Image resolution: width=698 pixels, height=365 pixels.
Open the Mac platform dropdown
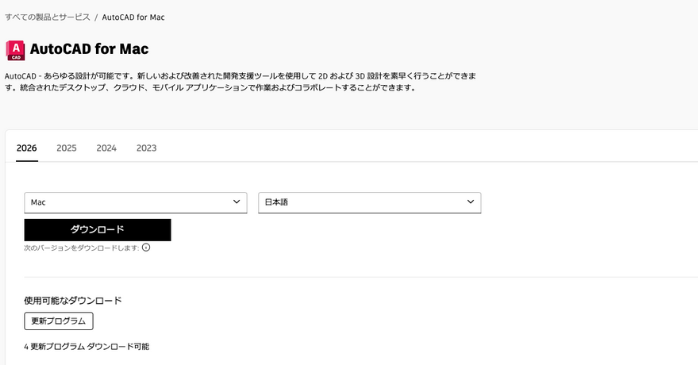tap(136, 203)
